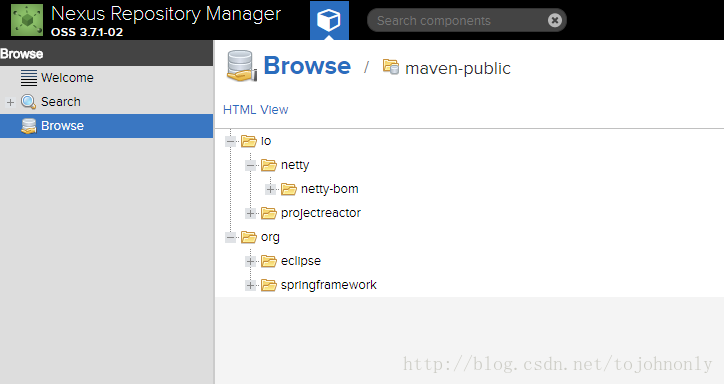724x384 pixels.
Task: Expand the netty-bom folder node
Action: pos(271,189)
